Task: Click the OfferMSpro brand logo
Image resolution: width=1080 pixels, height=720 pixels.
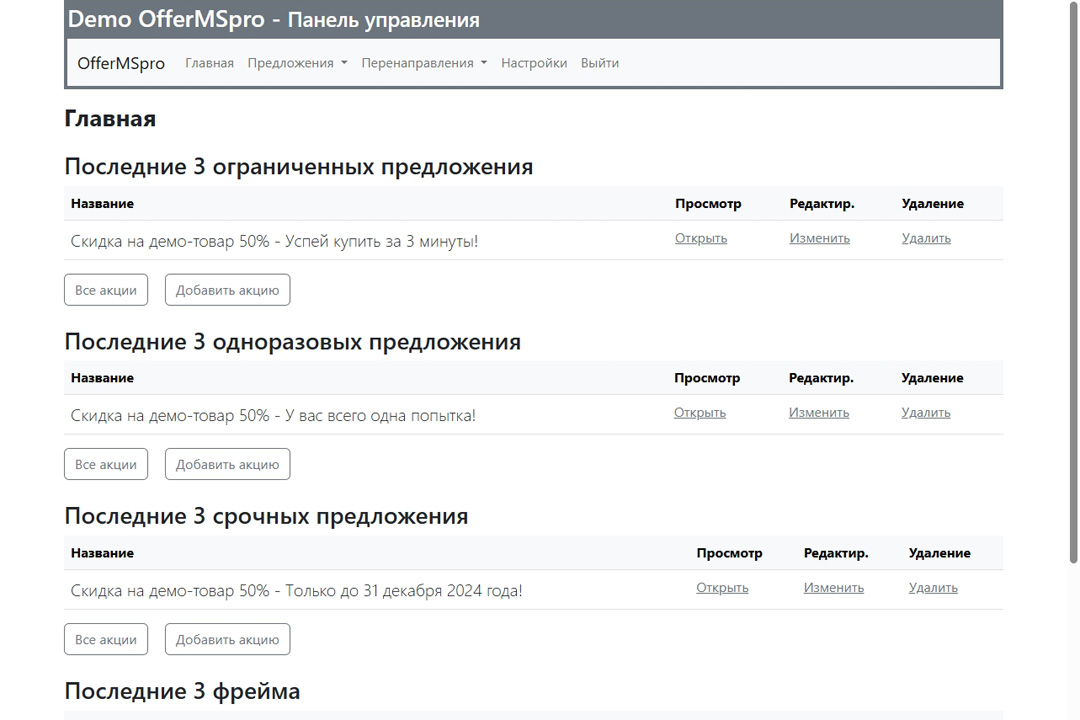Action: point(121,63)
